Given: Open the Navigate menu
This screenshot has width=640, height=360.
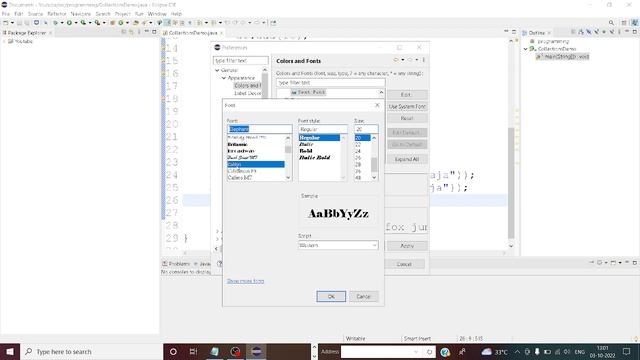Looking at the screenshot, I should (x=81, y=14).
